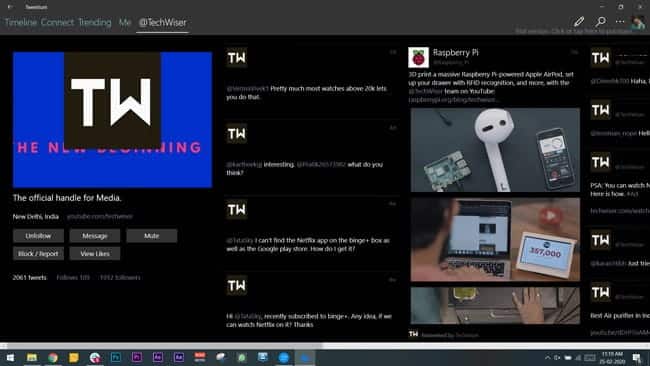Viewport: 650px width, 366px height.
Task: Click the 'PSA: You can watch' tweet text
Action: (620, 189)
